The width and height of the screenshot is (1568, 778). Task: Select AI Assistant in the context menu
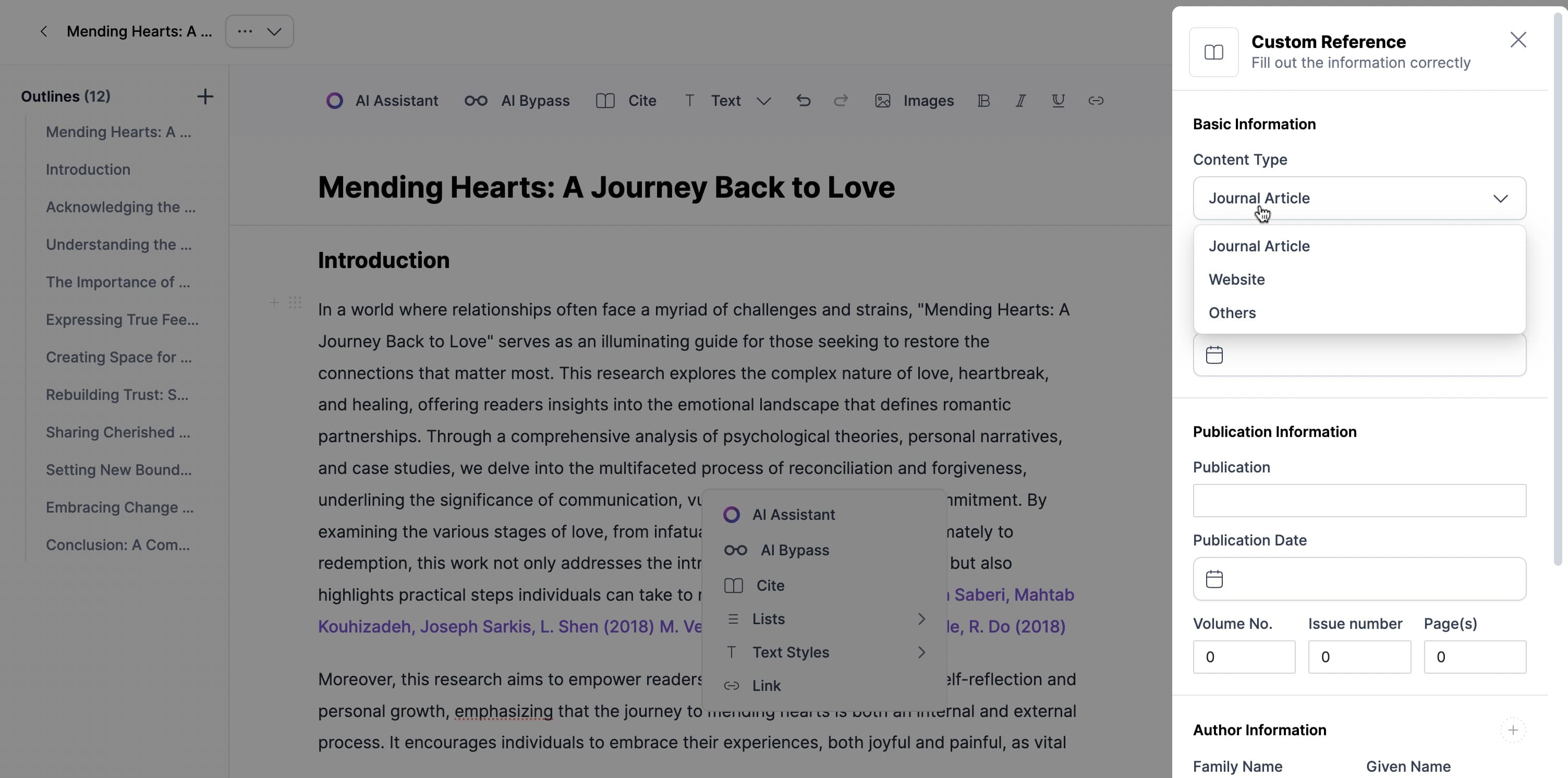[x=823, y=515]
